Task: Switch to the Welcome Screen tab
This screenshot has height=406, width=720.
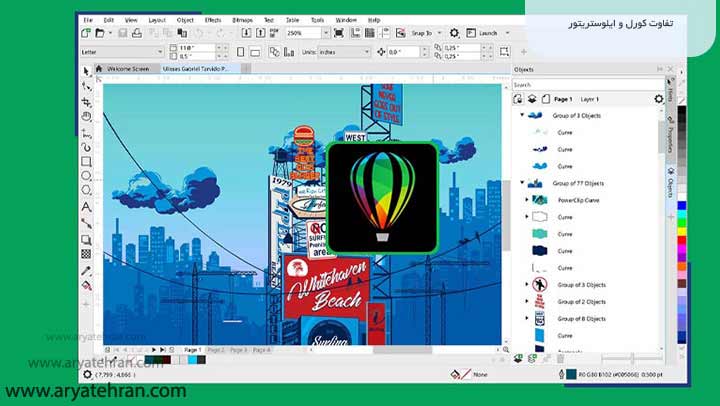Action: tap(127, 69)
